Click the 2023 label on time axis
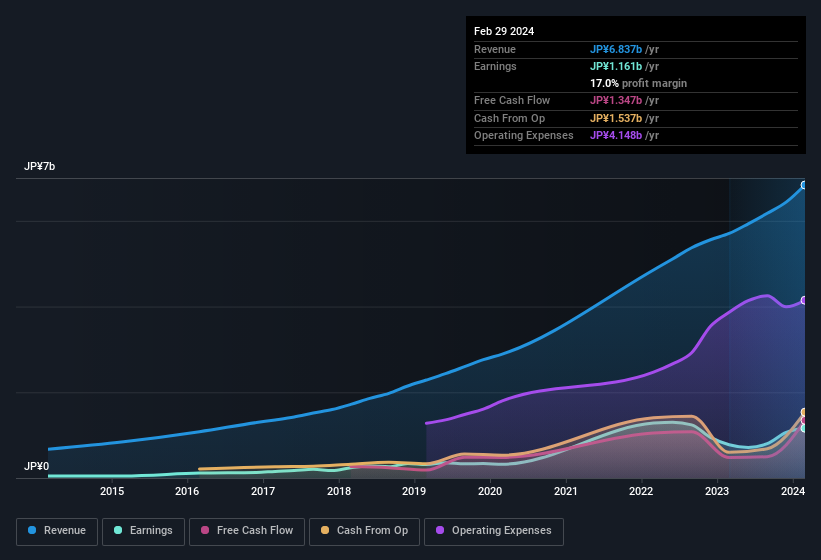The image size is (821, 560). pyautogui.click(x=717, y=491)
